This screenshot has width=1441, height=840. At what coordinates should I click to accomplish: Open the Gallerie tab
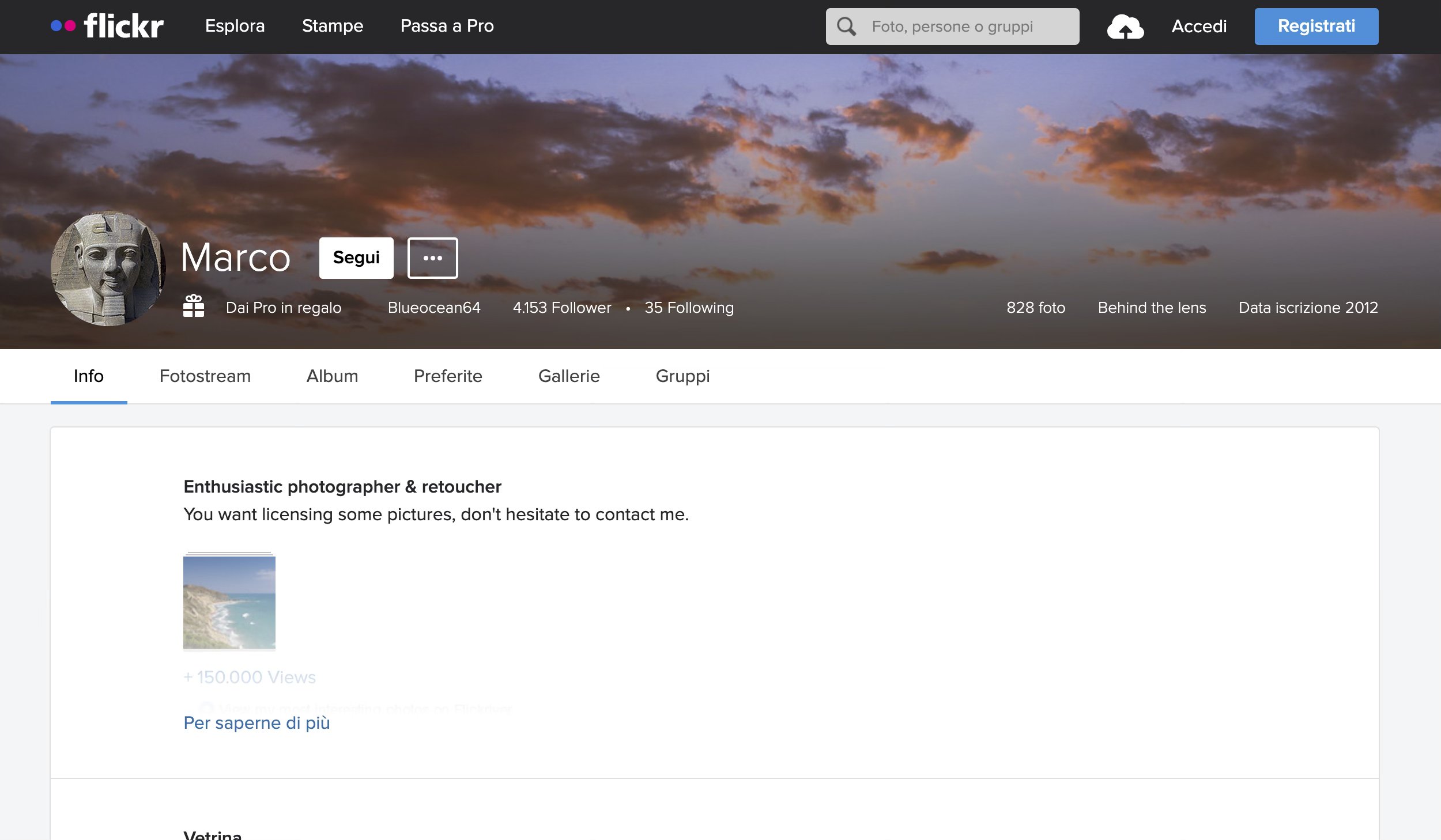point(568,376)
